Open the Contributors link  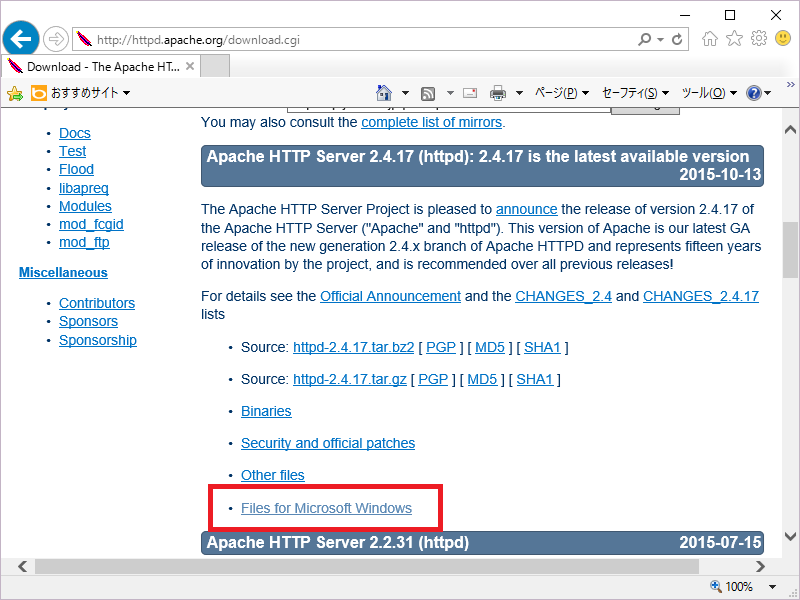coord(97,303)
